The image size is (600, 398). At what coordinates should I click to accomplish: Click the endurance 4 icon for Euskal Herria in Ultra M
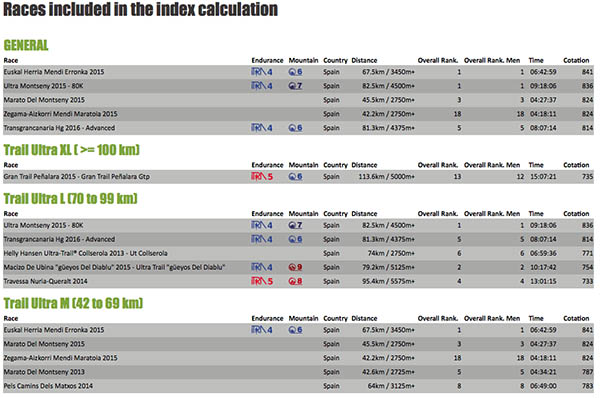(262, 329)
